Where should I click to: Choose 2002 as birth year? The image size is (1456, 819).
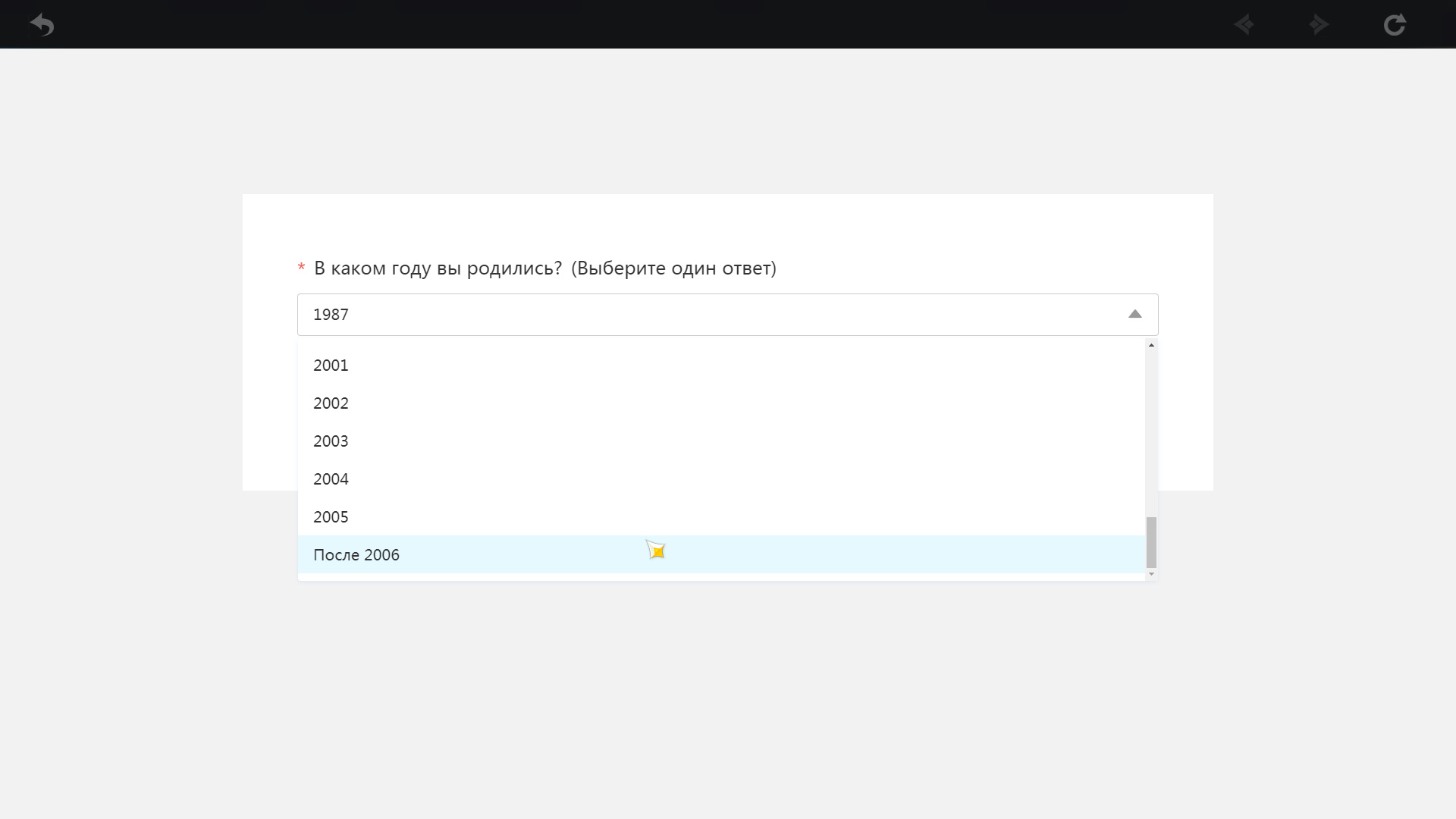(331, 403)
